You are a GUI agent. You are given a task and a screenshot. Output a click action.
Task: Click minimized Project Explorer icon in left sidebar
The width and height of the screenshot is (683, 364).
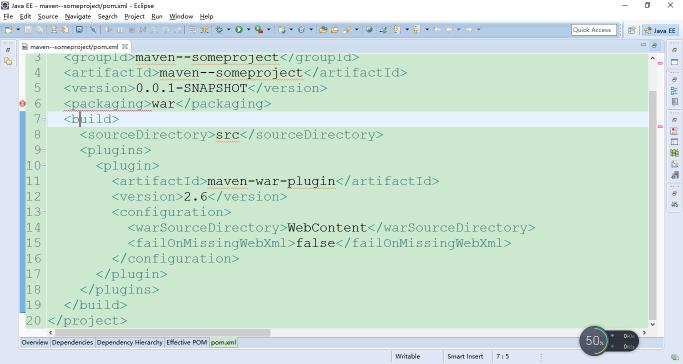coord(8,61)
